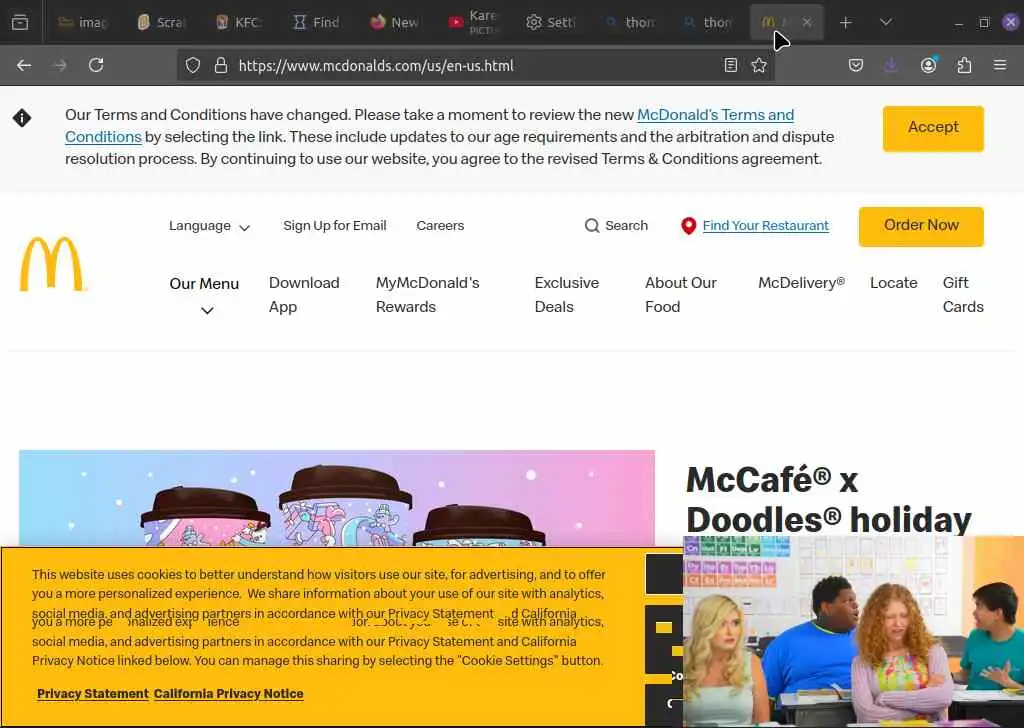Click the picture-in-picture classroom video
Viewport: 1024px width, 728px height.
[854, 631]
